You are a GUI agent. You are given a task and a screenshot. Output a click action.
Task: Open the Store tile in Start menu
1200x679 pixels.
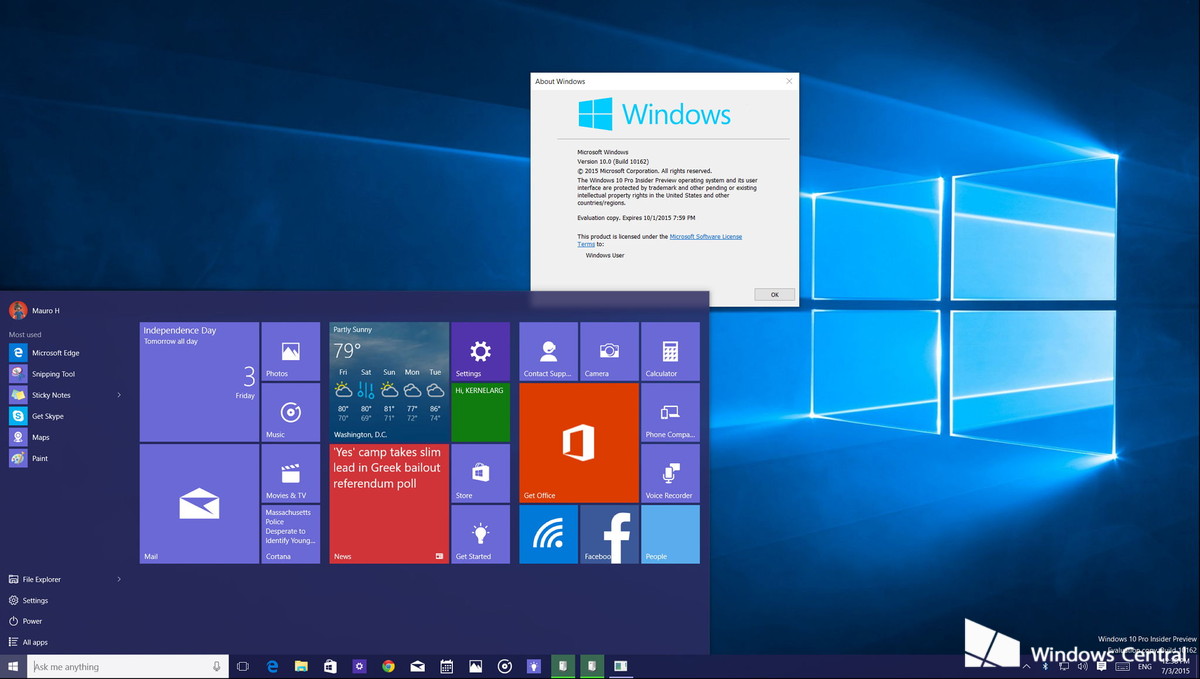coord(480,473)
